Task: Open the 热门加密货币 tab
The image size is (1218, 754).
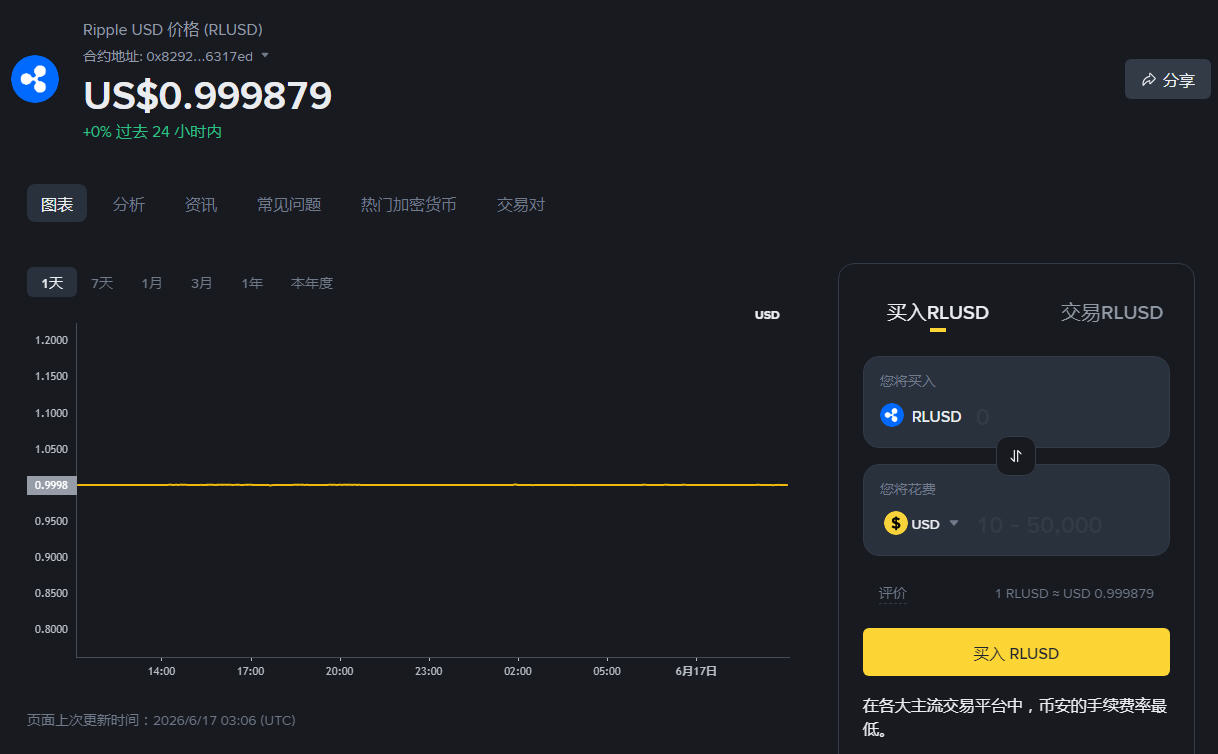Action: click(409, 204)
